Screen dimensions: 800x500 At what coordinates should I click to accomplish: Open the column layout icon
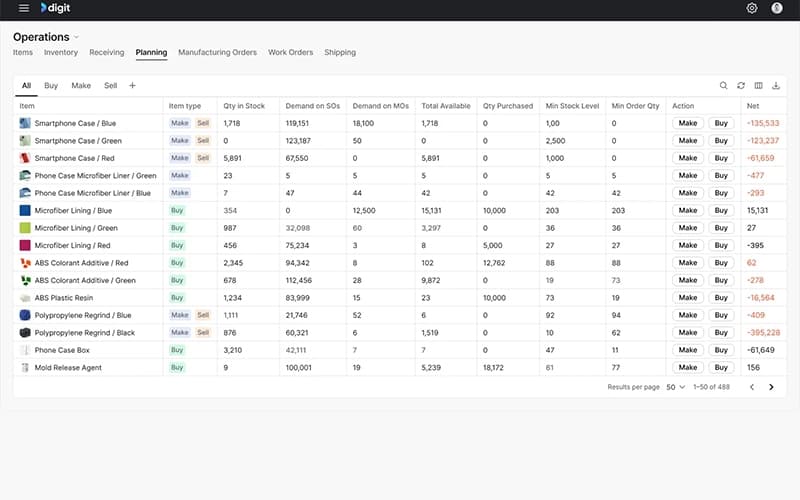coord(758,86)
